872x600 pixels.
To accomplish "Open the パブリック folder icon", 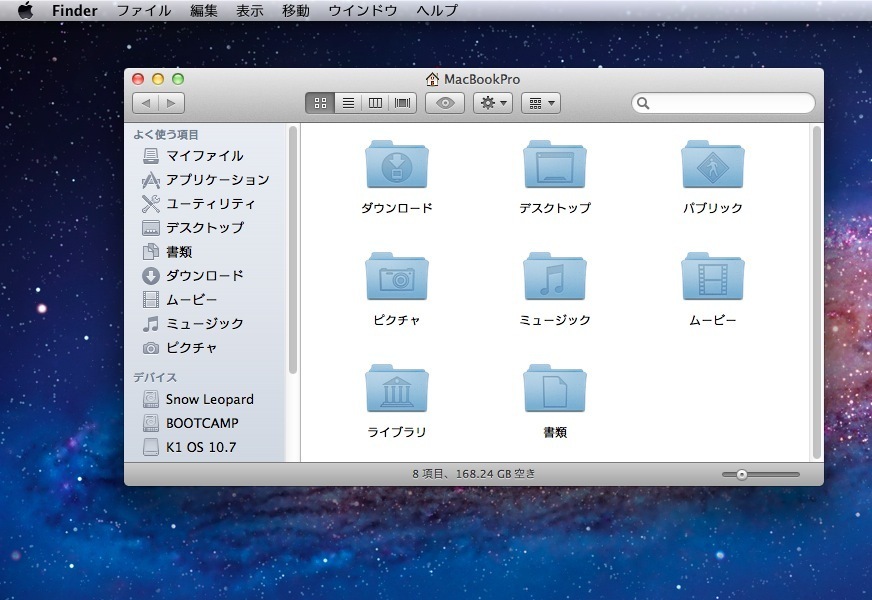I will click(713, 165).
